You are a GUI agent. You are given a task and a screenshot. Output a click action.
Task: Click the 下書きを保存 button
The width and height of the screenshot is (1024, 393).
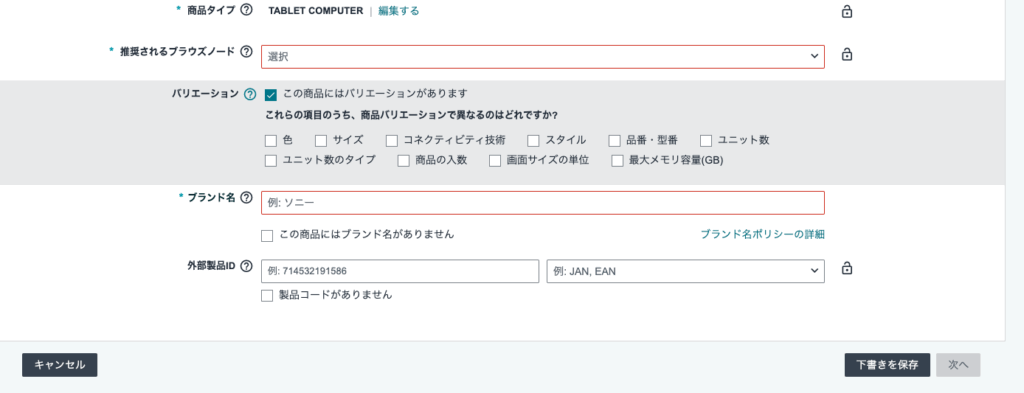pos(887,365)
